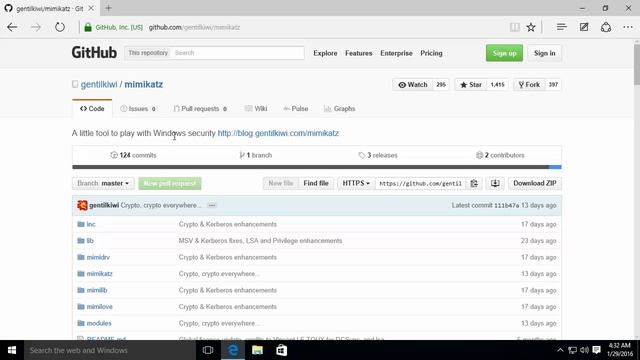Make a web note pen icon
Screen dimensions: 640x360
click(x=584, y=27)
